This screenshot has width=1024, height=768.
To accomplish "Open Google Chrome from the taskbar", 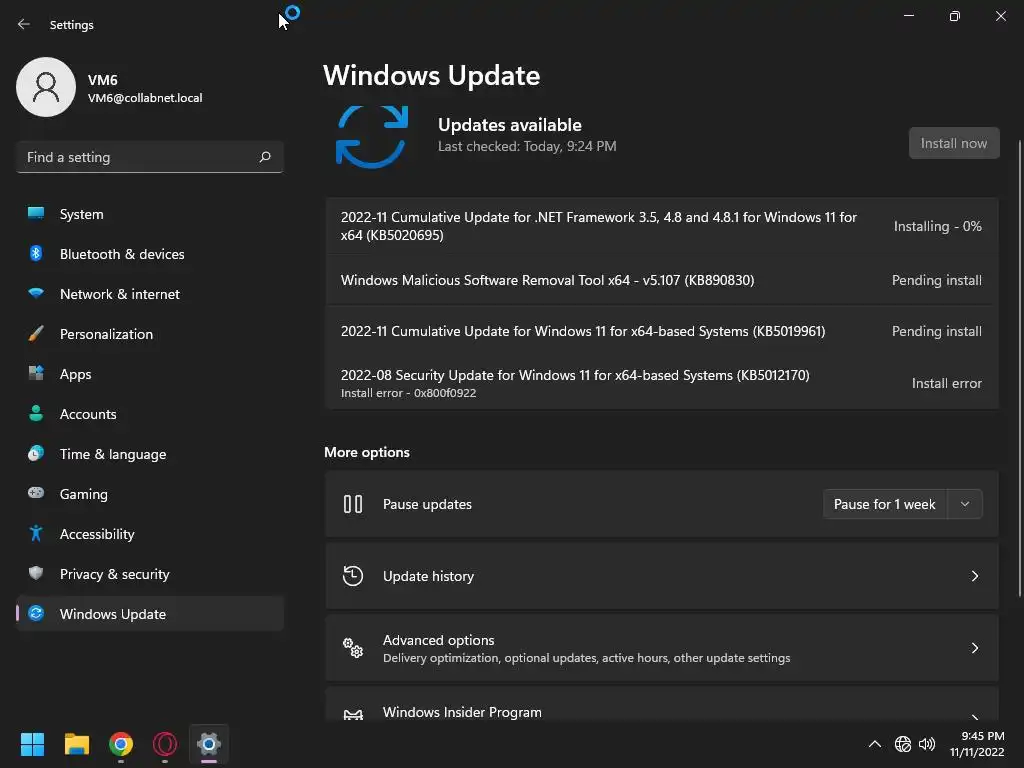I will [x=121, y=744].
